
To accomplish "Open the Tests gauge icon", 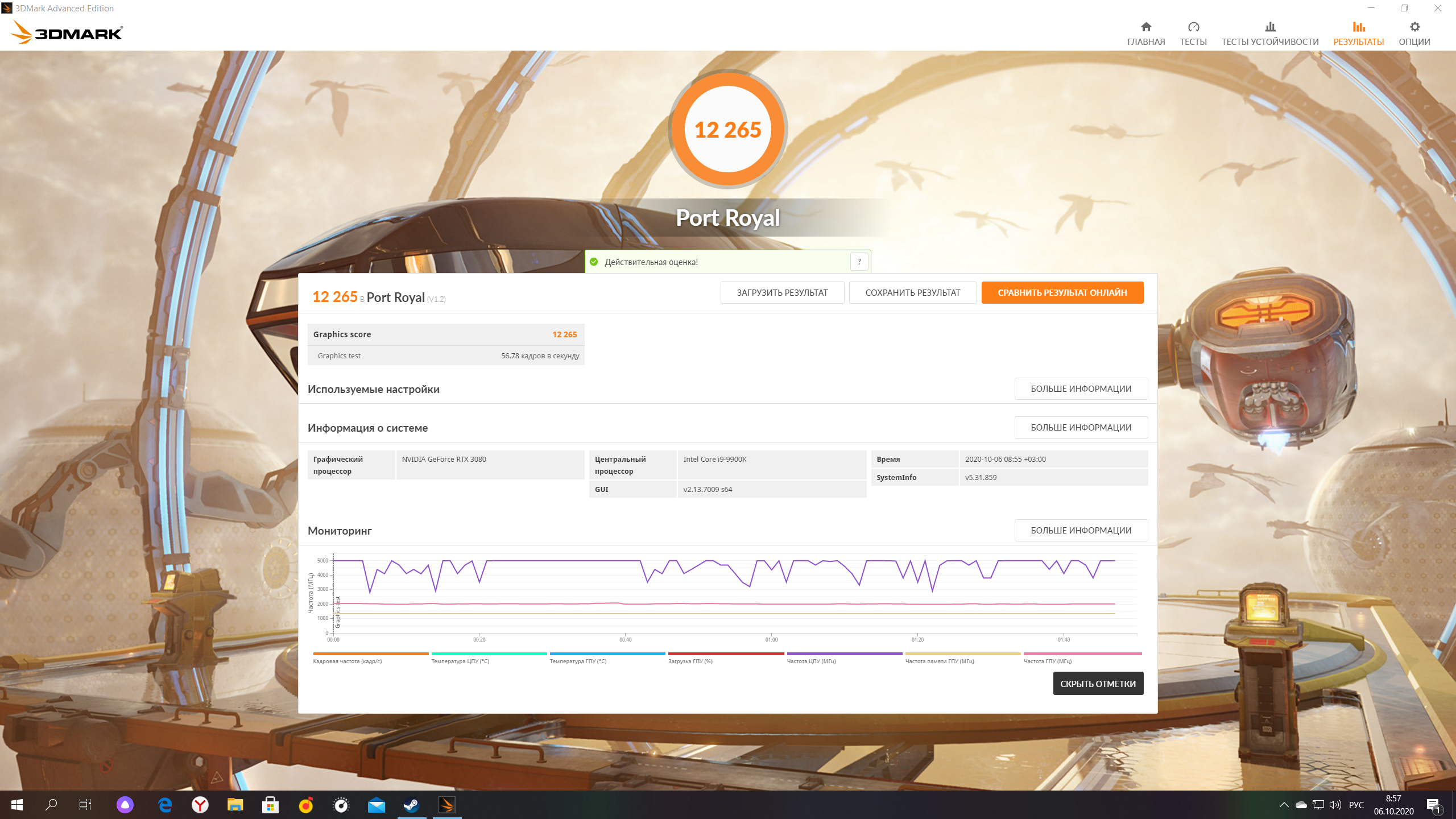I will tap(1193, 27).
